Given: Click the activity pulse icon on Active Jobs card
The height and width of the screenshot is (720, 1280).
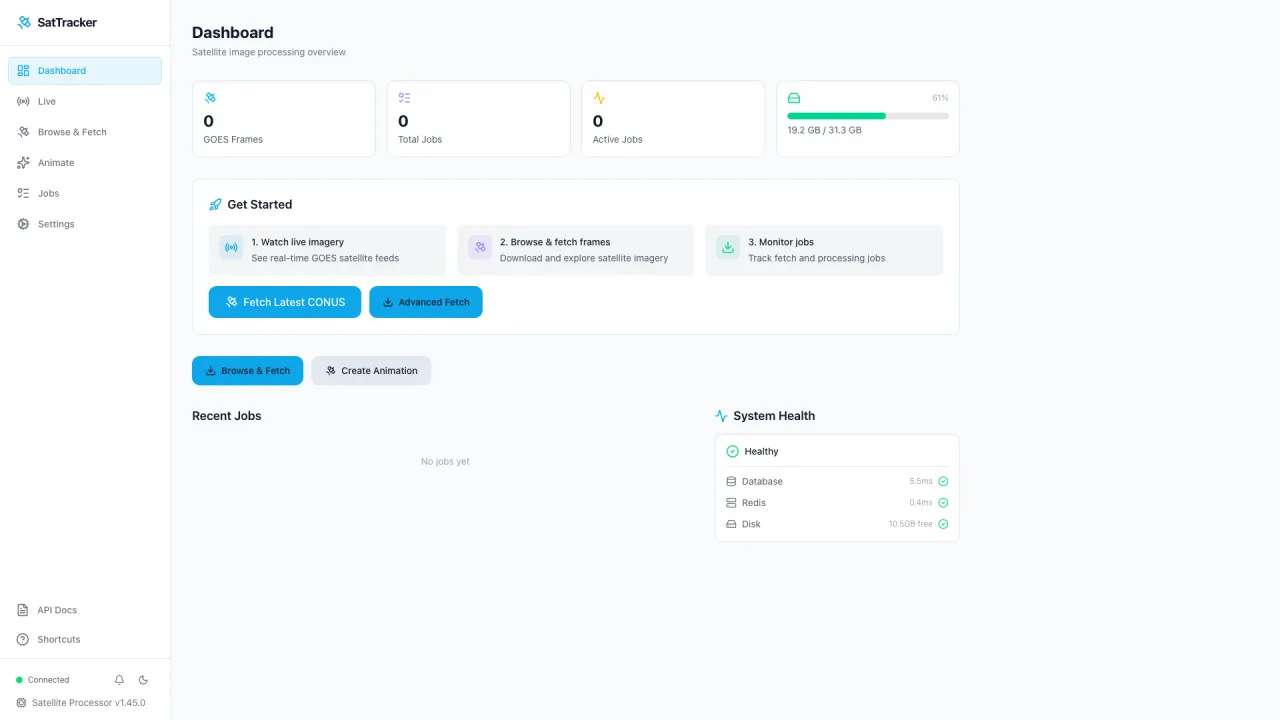Looking at the screenshot, I should point(599,98).
